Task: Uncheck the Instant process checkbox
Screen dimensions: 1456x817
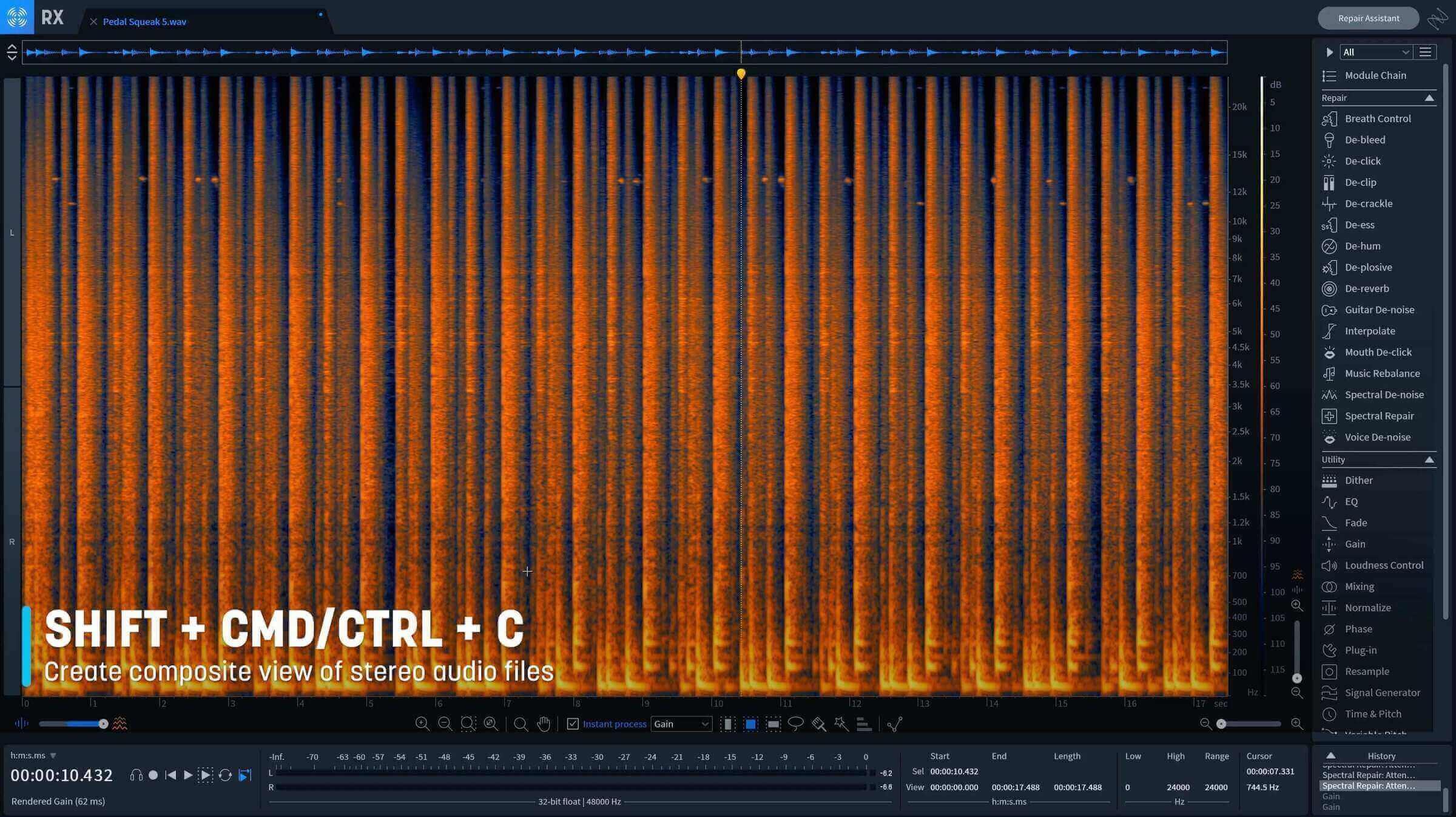Action: click(573, 724)
